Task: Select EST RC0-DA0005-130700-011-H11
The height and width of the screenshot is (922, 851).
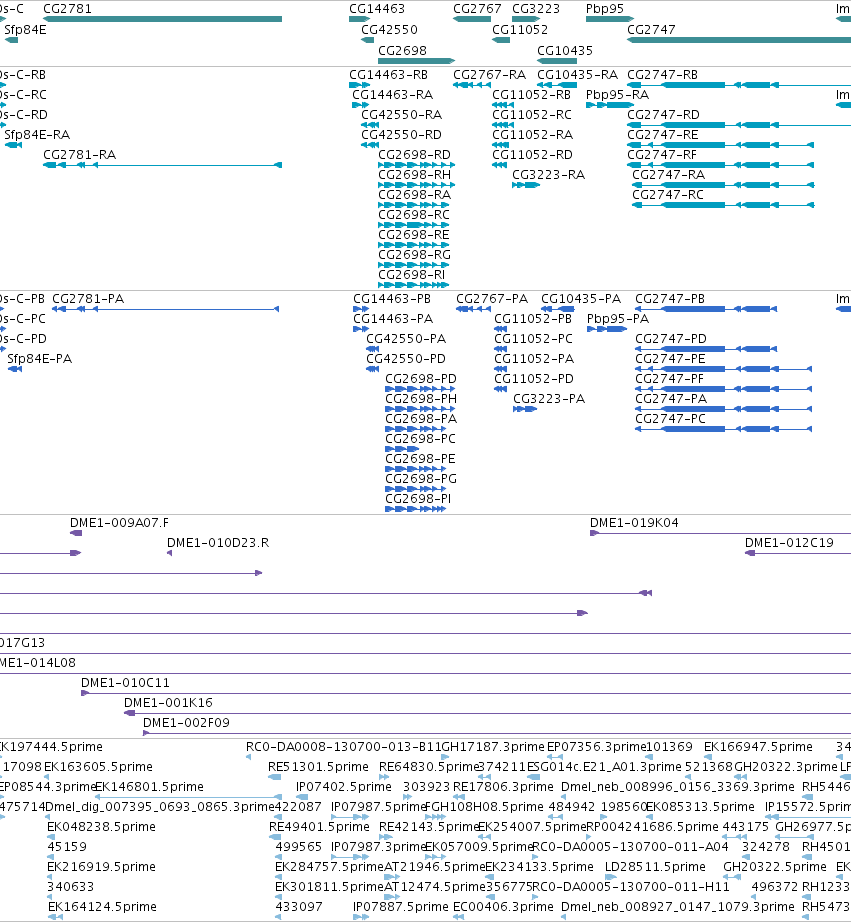Action: 630,887
